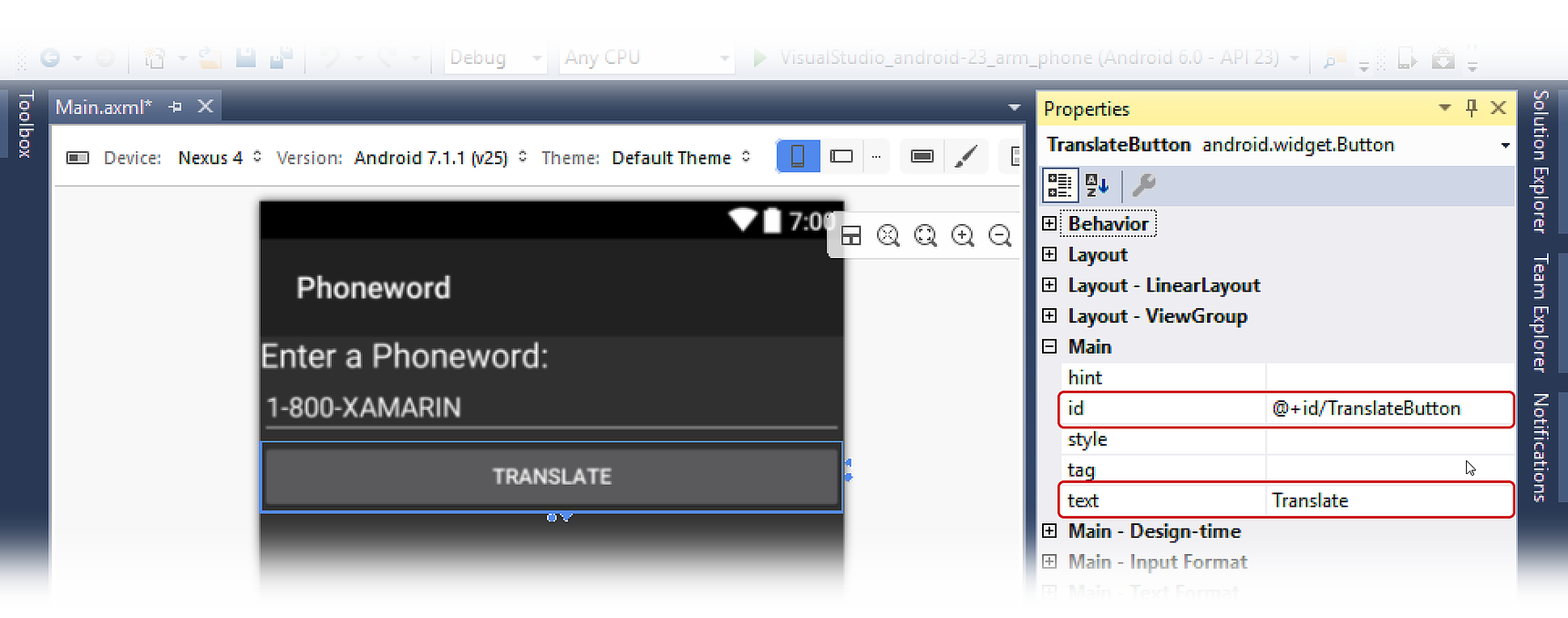Click the zoom in magnifier icon
1568x618 pixels.
tap(963, 236)
